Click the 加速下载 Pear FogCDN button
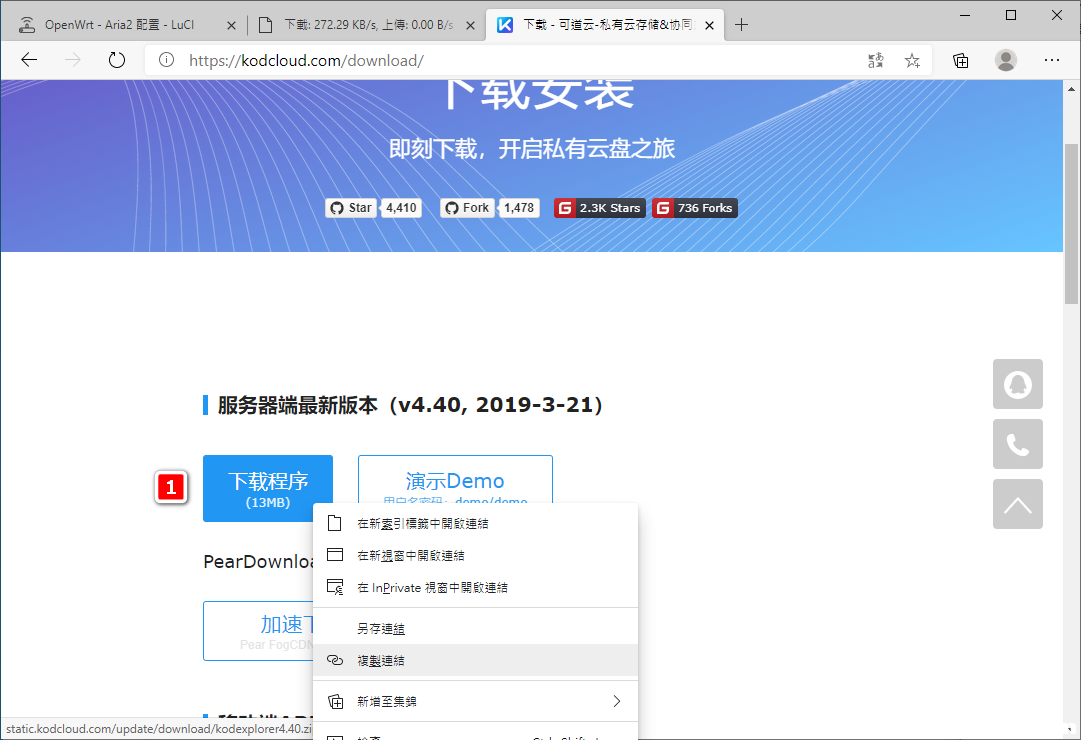Image resolution: width=1081 pixels, height=740 pixels. pyautogui.click(x=259, y=631)
